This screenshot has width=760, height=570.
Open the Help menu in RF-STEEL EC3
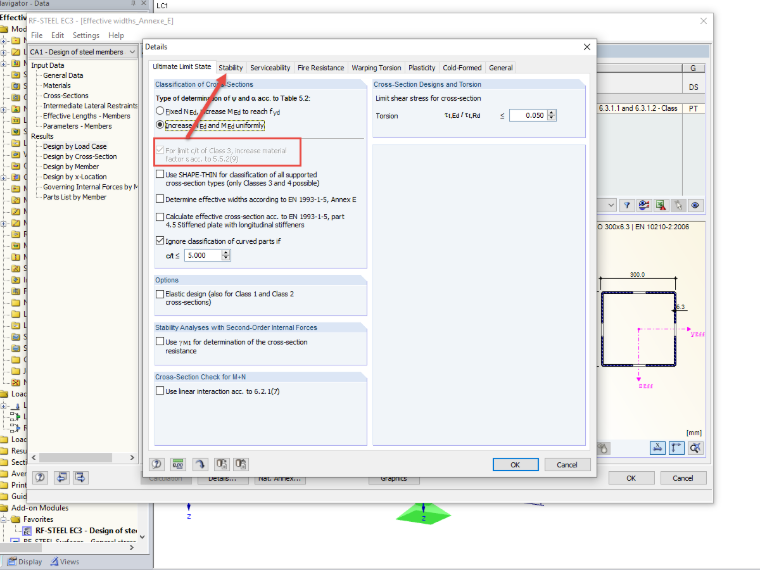(x=116, y=35)
